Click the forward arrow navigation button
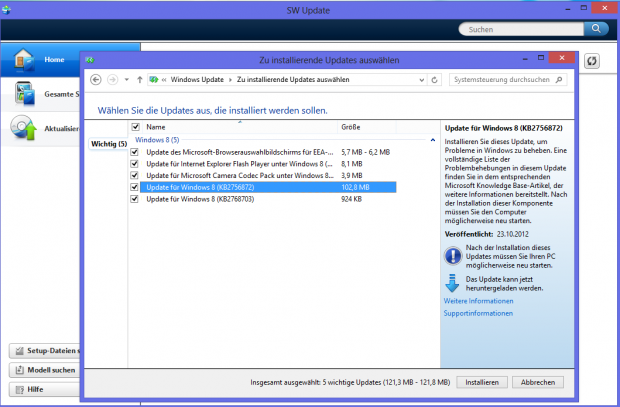The height and width of the screenshot is (407, 620). pyautogui.click(x=113, y=80)
